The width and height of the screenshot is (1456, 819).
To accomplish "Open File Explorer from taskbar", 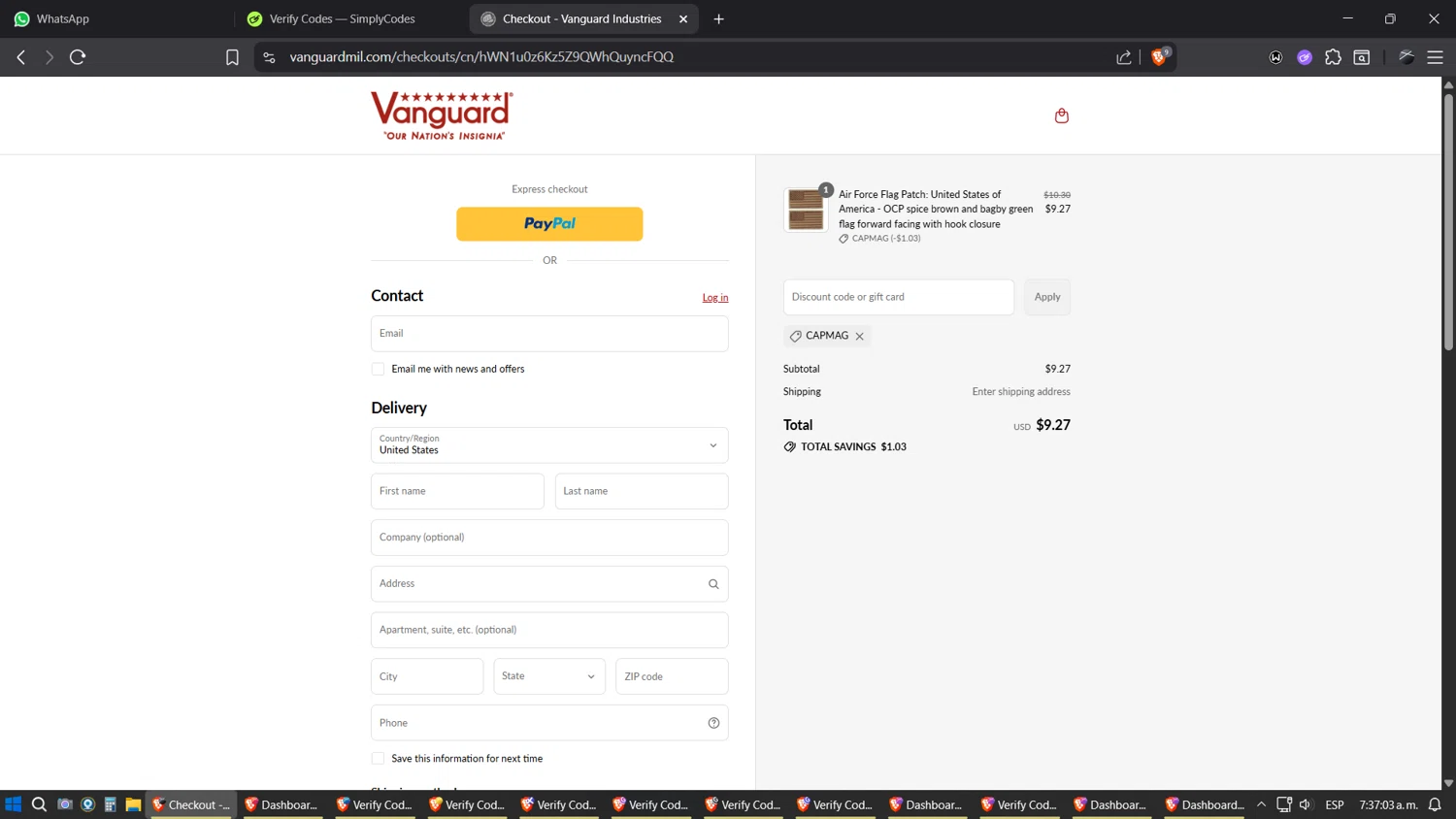I will (x=133, y=804).
